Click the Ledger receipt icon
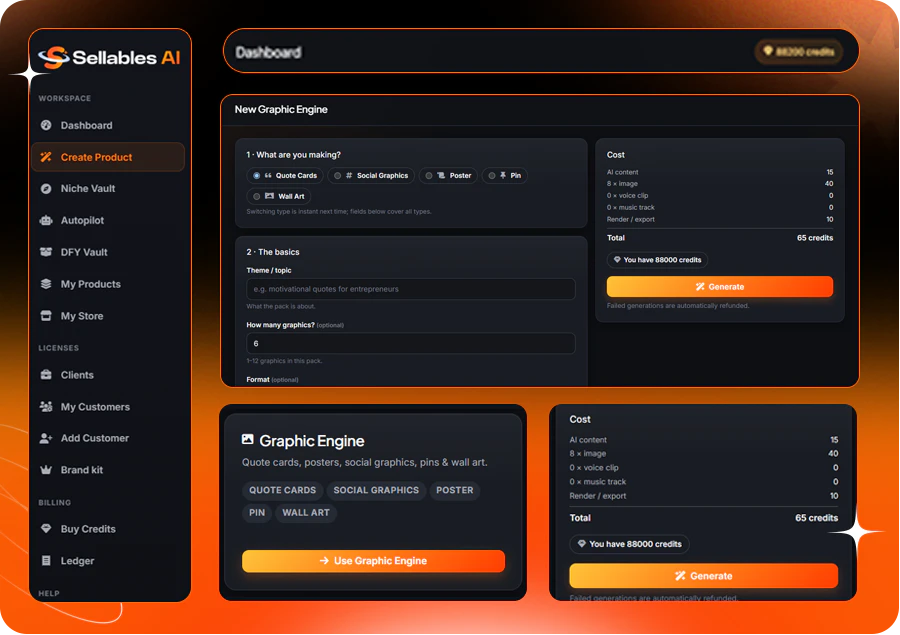Screen dimensions: 900x635 [x=46, y=560]
